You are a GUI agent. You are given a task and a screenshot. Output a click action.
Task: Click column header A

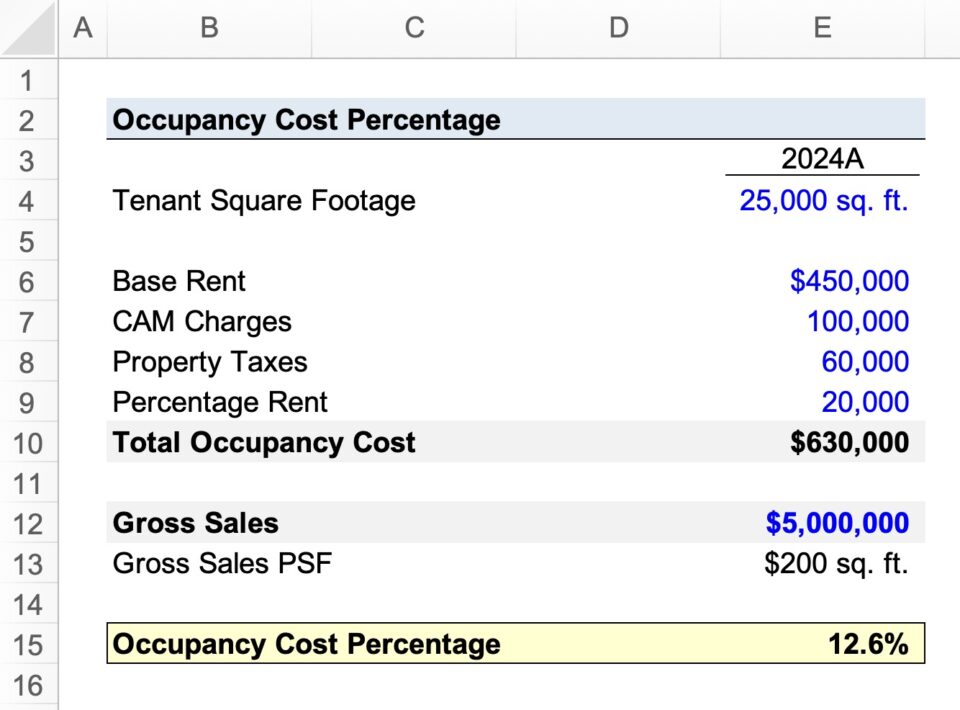[x=83, y=28]
